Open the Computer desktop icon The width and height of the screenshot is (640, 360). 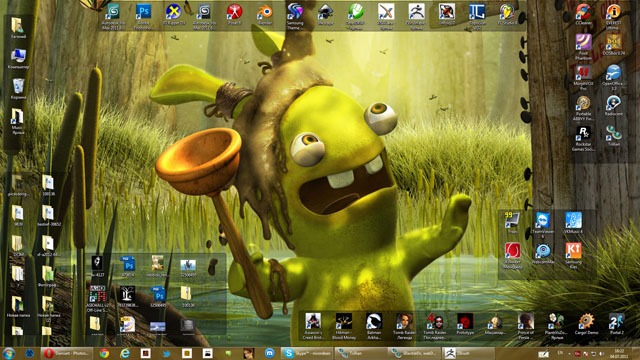(18, 58)
